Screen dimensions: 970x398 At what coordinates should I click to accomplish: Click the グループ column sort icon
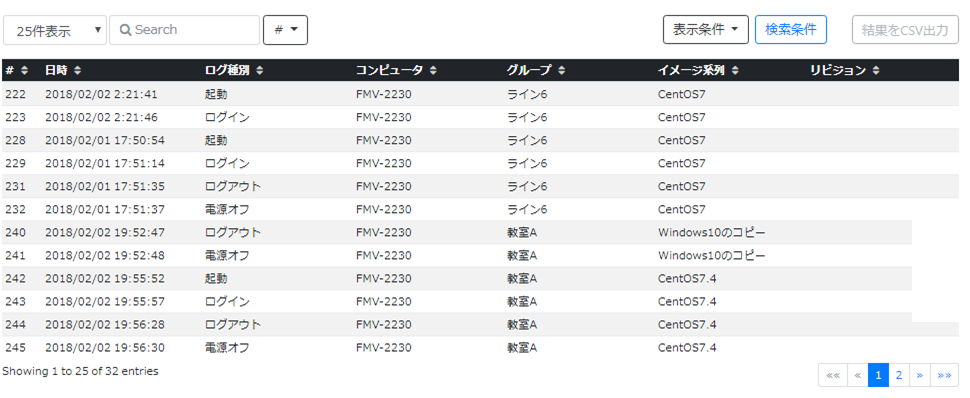click(x=561, y=71)
